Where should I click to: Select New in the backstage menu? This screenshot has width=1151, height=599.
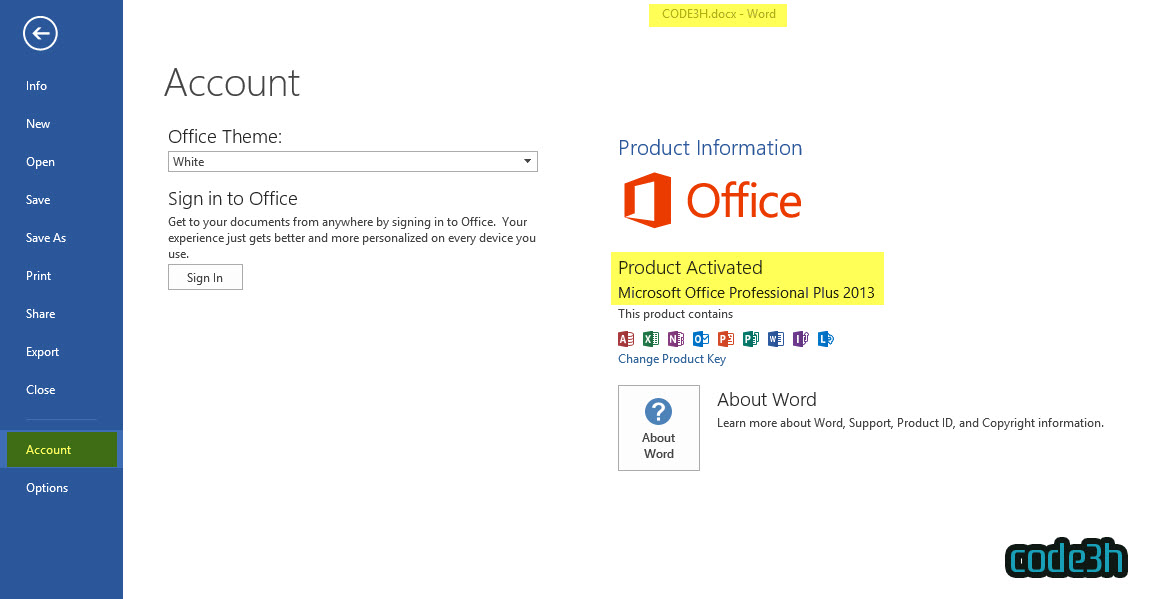coord(38,124)
